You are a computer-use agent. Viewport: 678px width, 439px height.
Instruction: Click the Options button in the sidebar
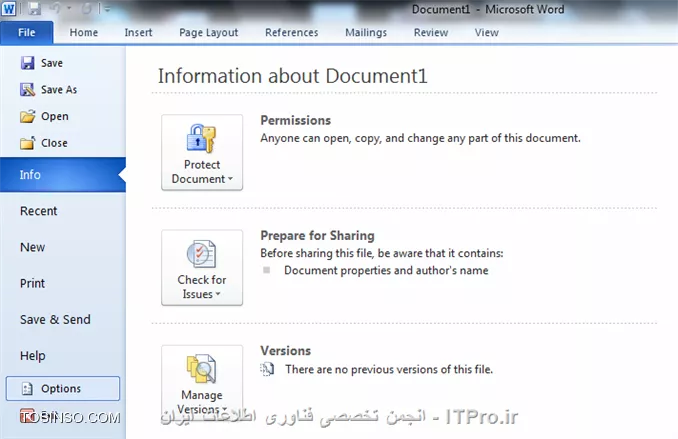(x=63, y=388)
